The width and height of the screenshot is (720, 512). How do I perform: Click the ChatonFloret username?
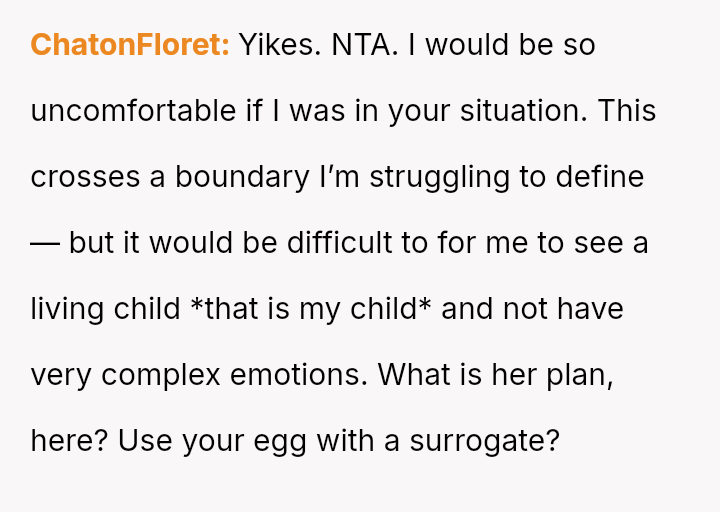point(130,45)
